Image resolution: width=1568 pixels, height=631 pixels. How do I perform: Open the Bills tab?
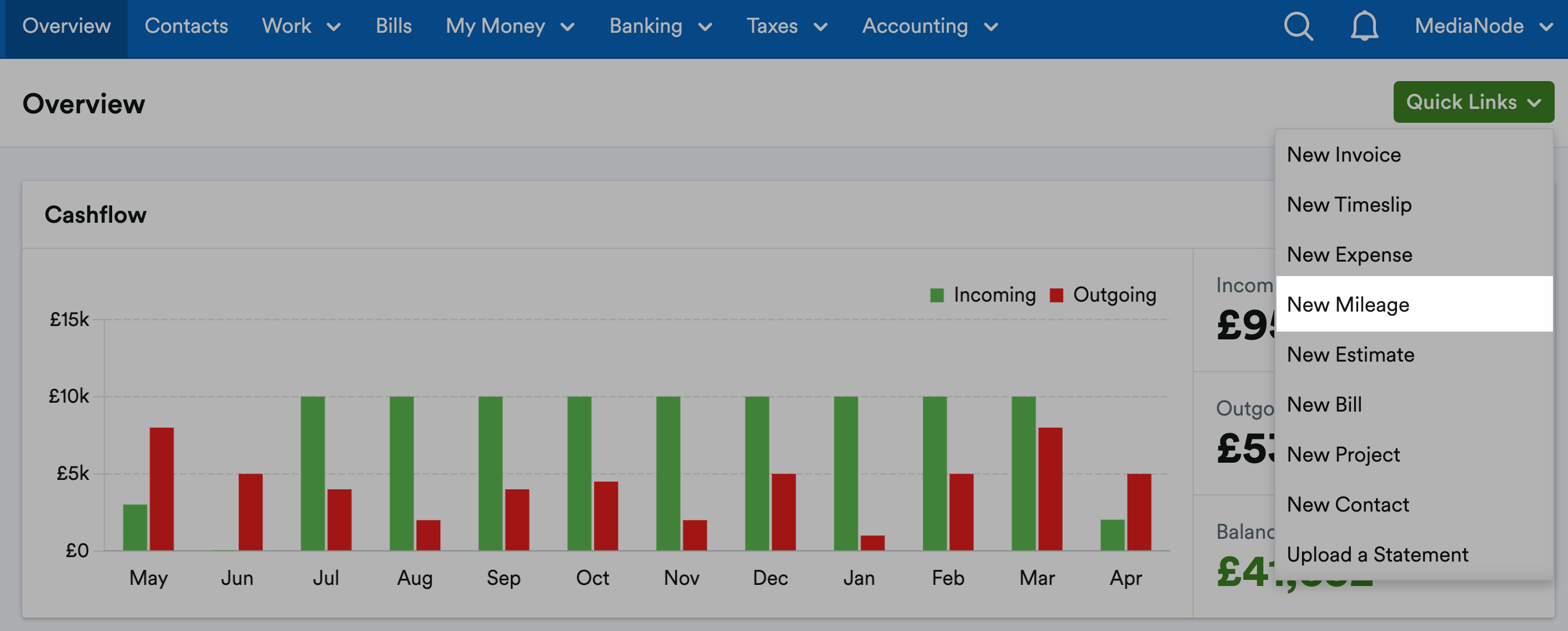(x=393, y=27)
